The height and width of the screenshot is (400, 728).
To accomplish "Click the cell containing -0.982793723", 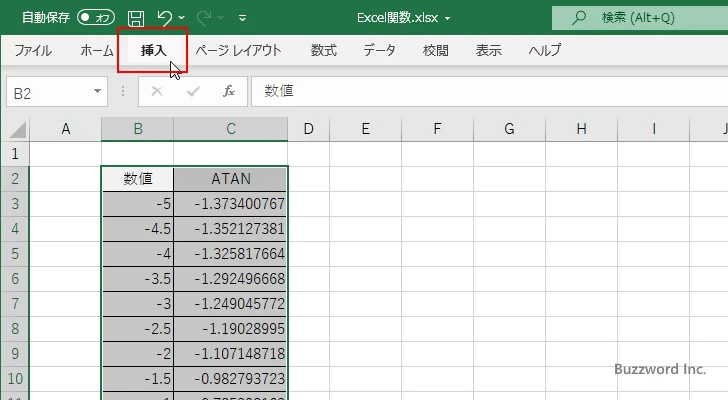I will (231, 379).
